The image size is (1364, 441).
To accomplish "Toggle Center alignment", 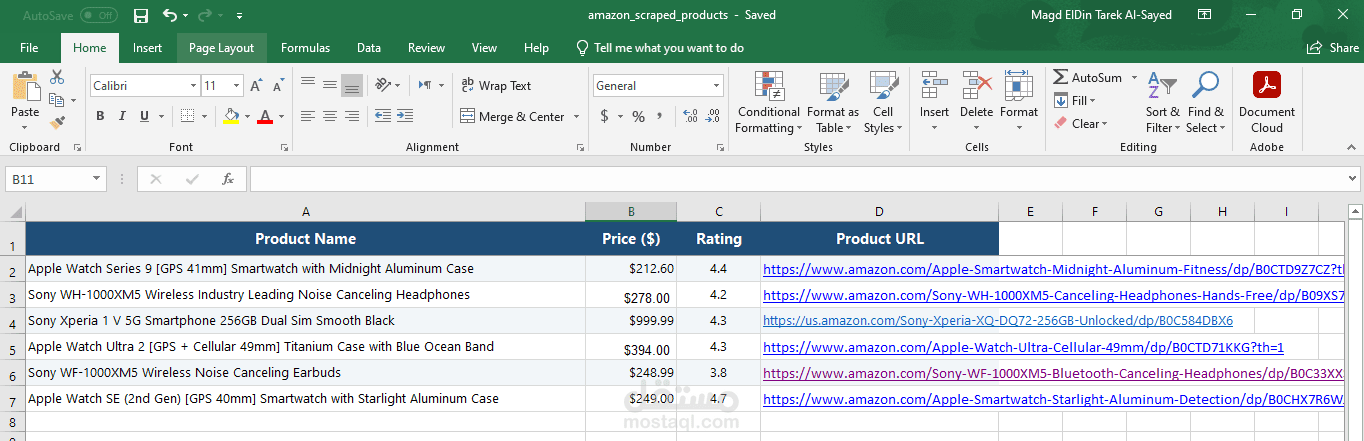I will 329,117.
